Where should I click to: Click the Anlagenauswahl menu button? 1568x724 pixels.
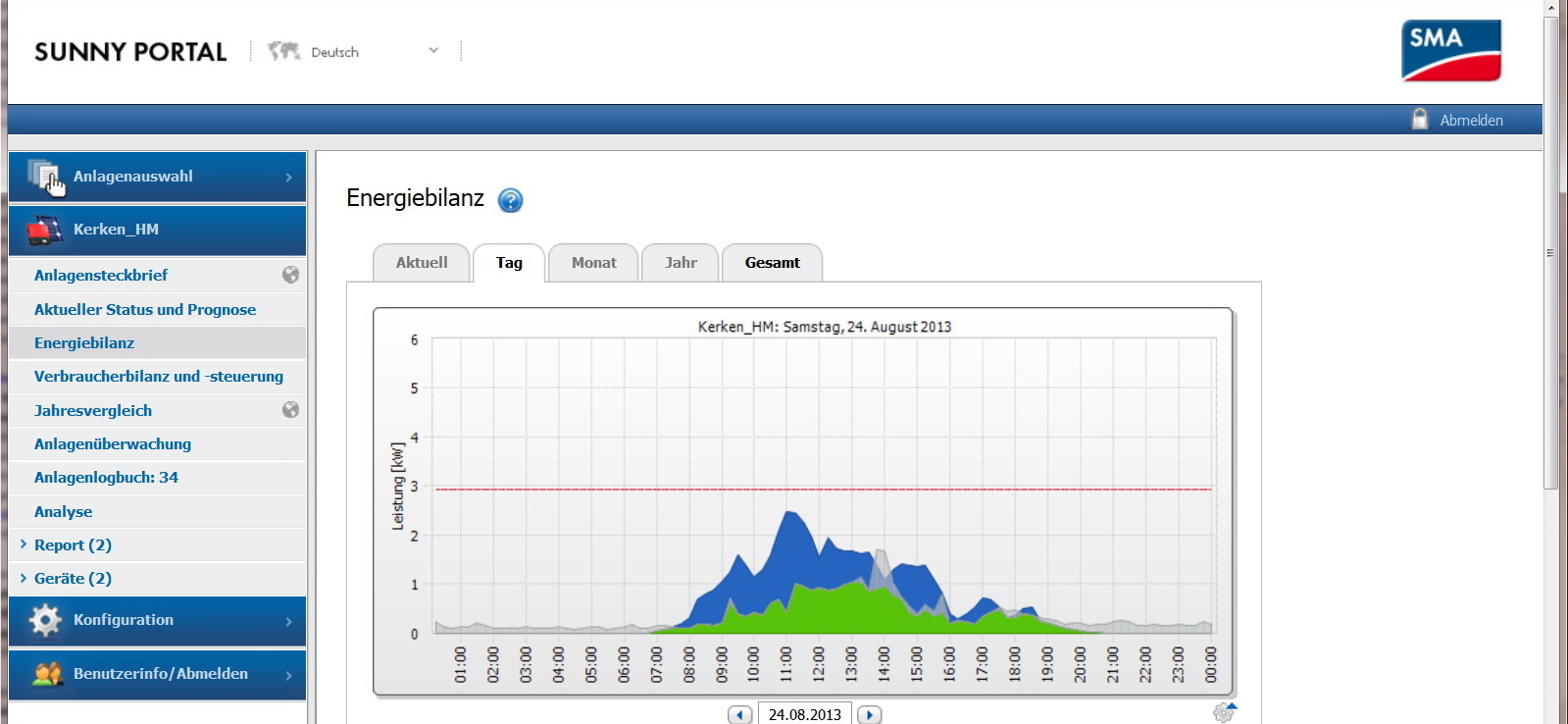[157, 177]
